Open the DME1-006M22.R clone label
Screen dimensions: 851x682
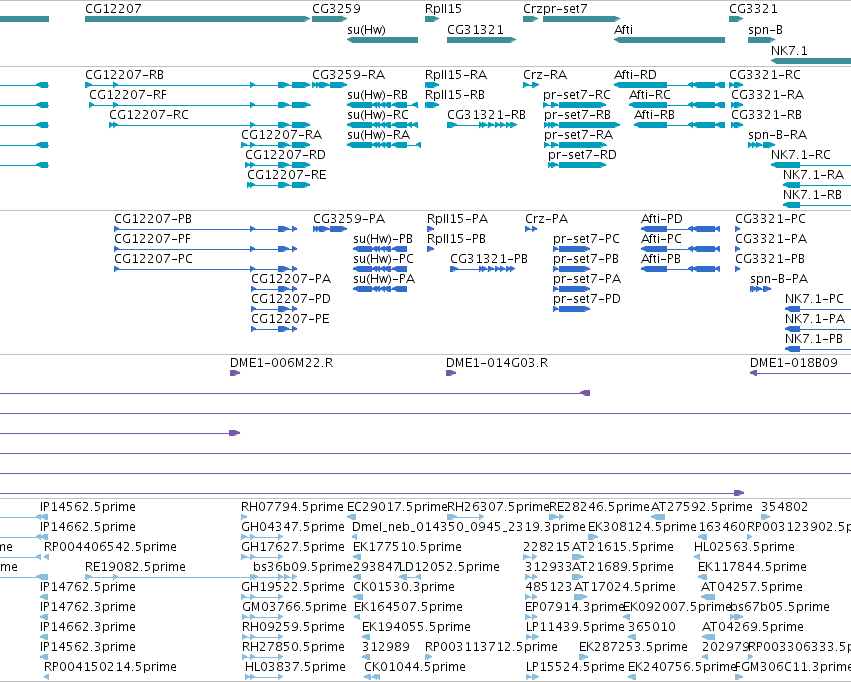tap(282, 362)
